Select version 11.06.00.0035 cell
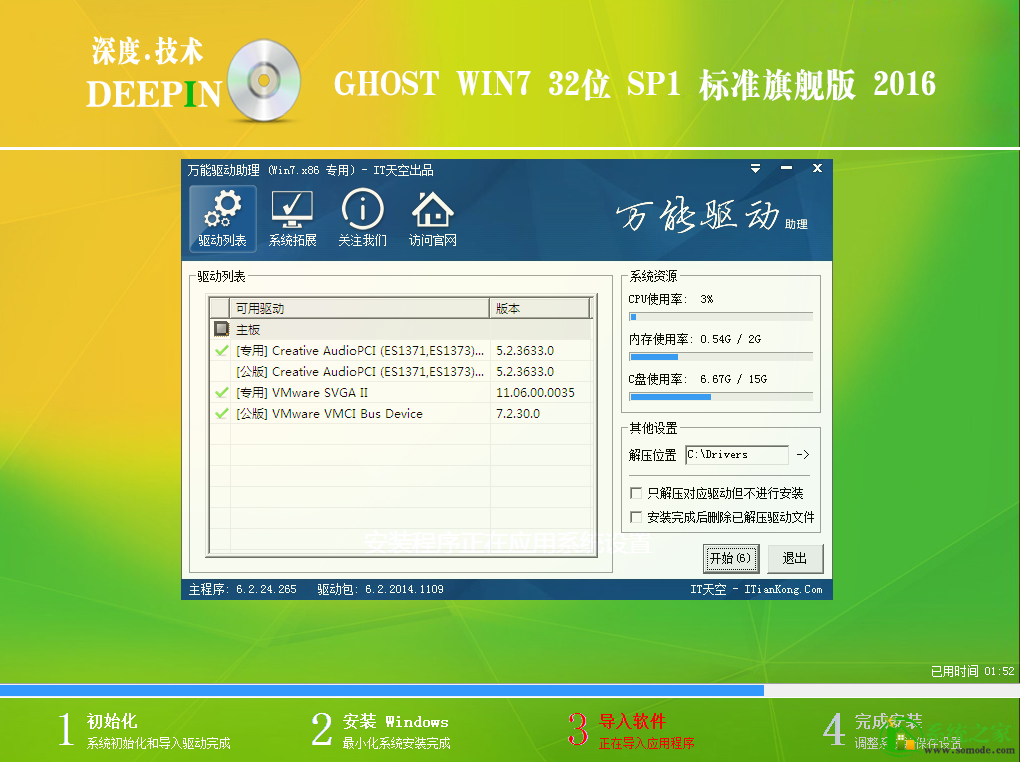 pyautogui.click(x=535, y=392)
